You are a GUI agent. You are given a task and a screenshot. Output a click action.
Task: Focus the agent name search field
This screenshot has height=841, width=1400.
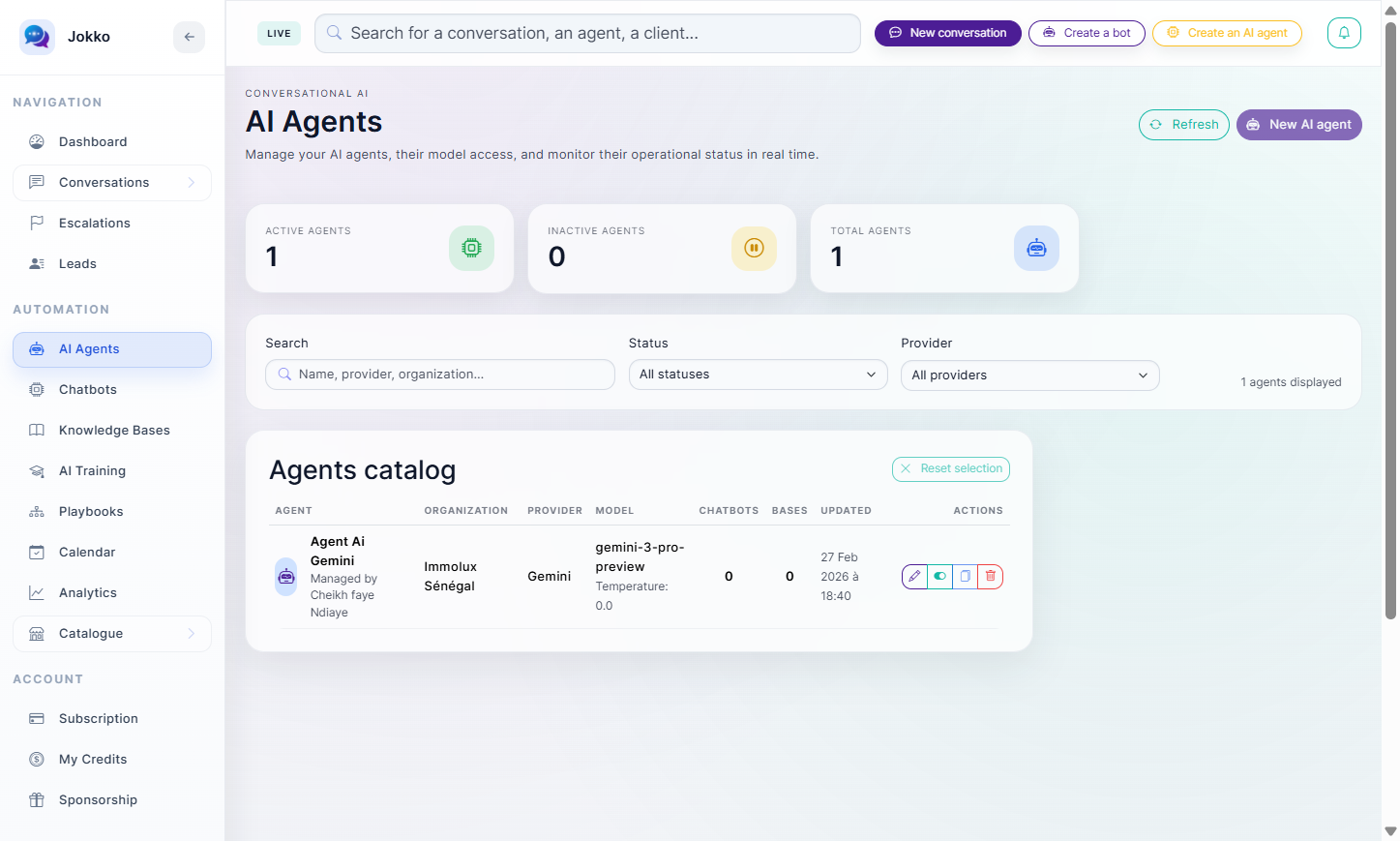click(440, 375)
